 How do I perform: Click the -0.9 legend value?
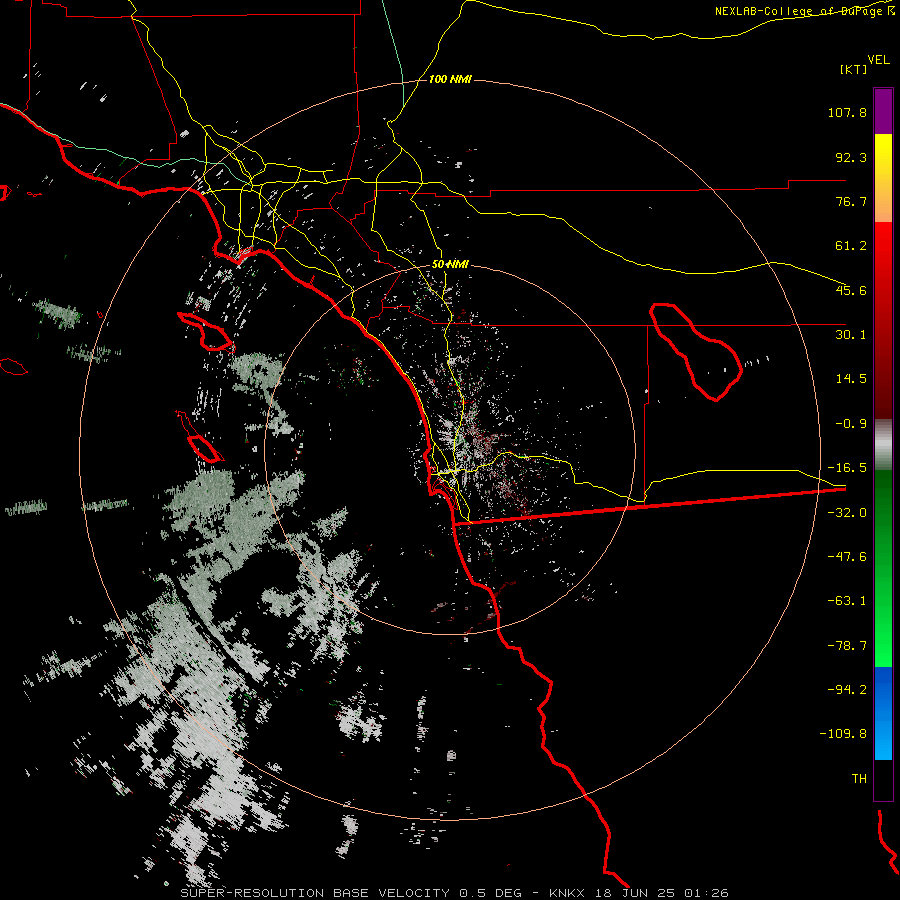851,424
